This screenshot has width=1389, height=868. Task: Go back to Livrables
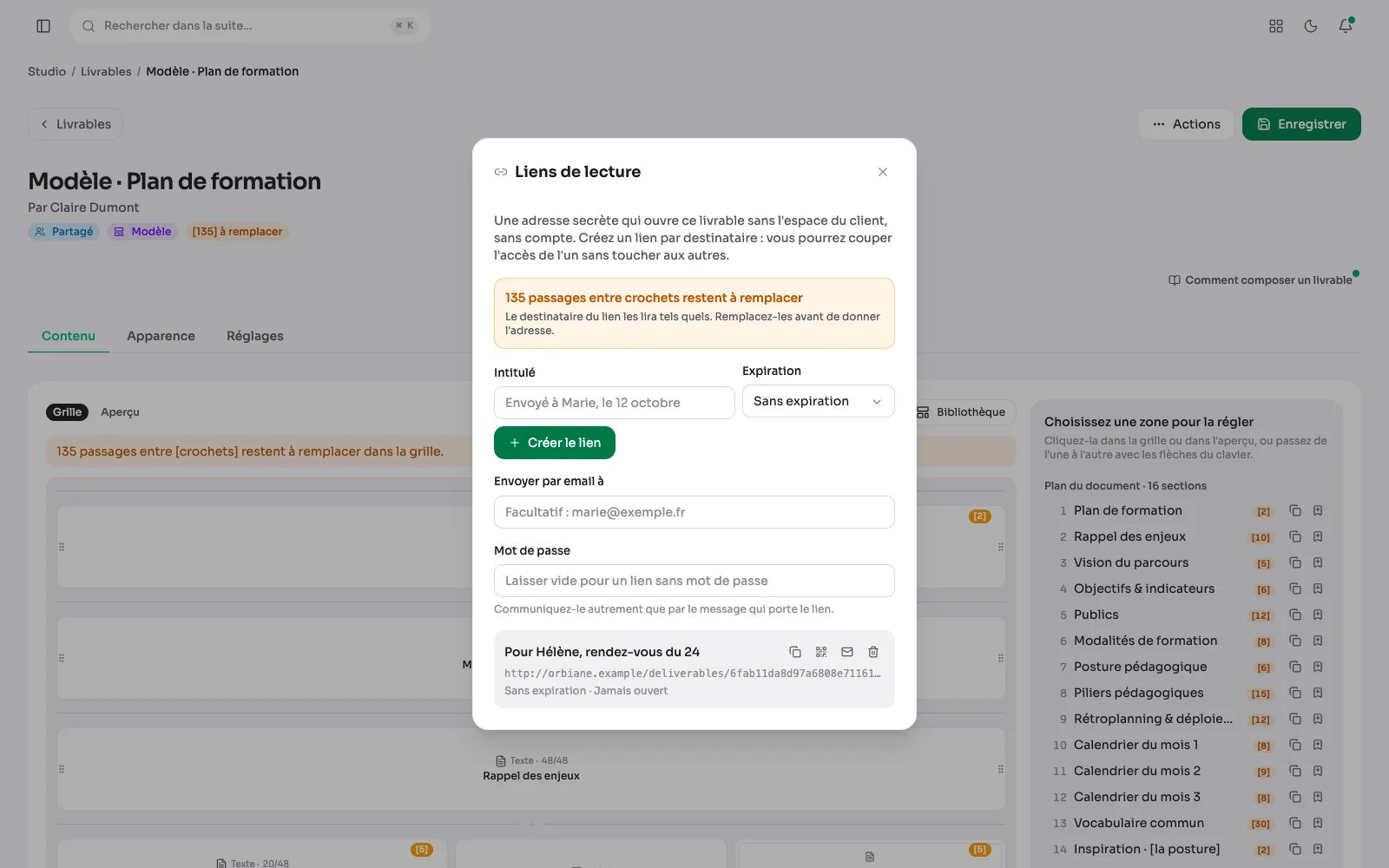click(x=75, y=124)
